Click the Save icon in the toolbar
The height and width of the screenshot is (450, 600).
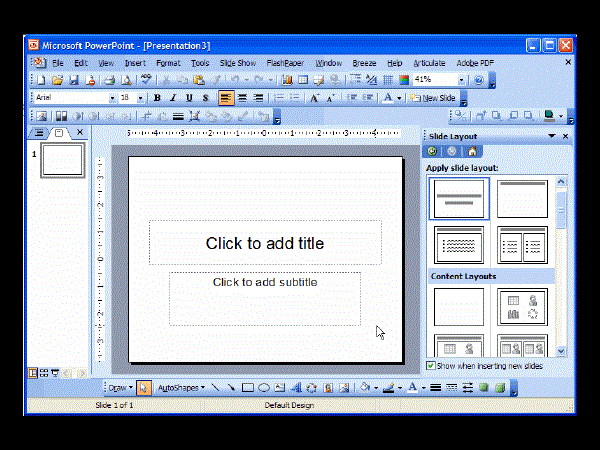pyautogui.click(x=73, y=80)
